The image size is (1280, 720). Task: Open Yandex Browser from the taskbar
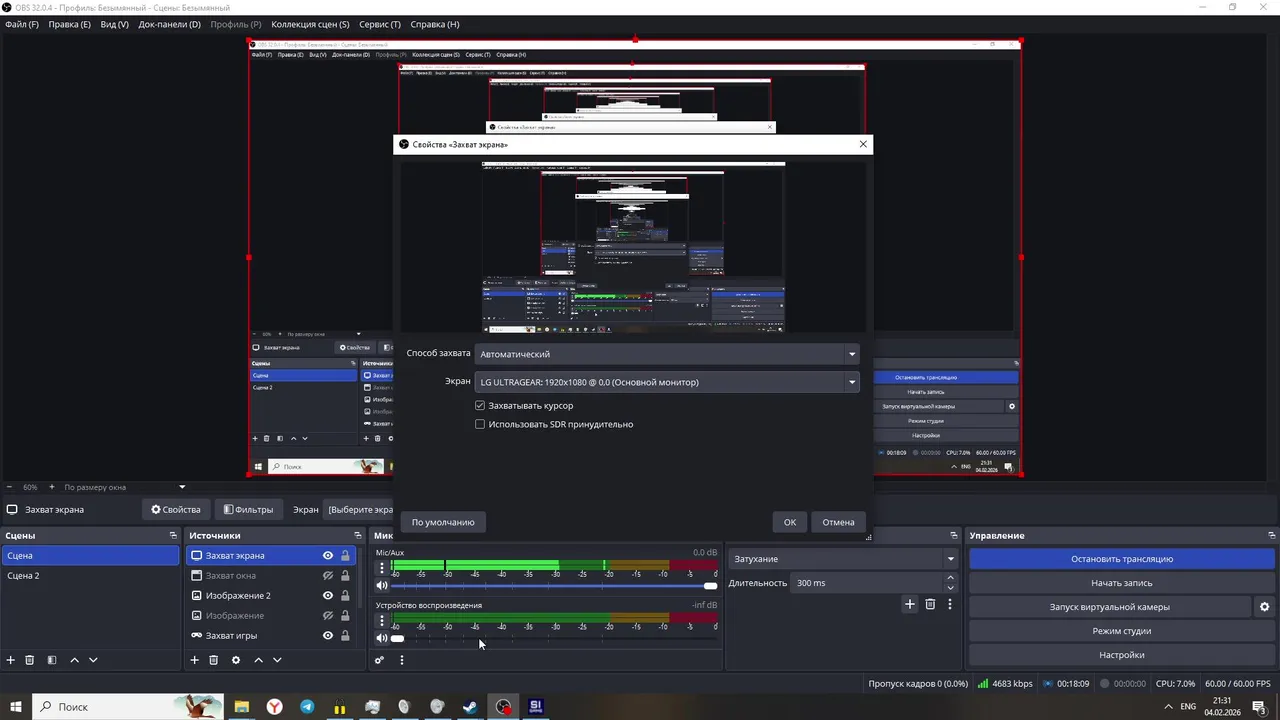pyautogui.click(x=274, y=707)
